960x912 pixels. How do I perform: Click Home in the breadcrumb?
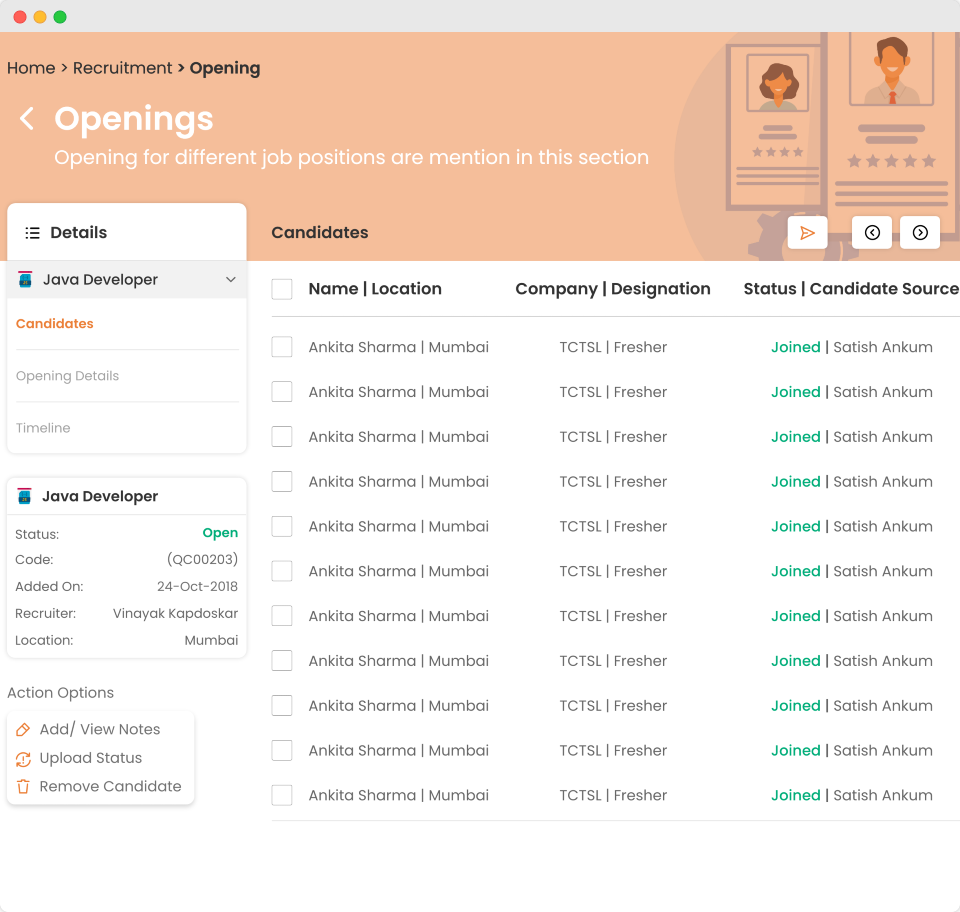coord(31,68)
